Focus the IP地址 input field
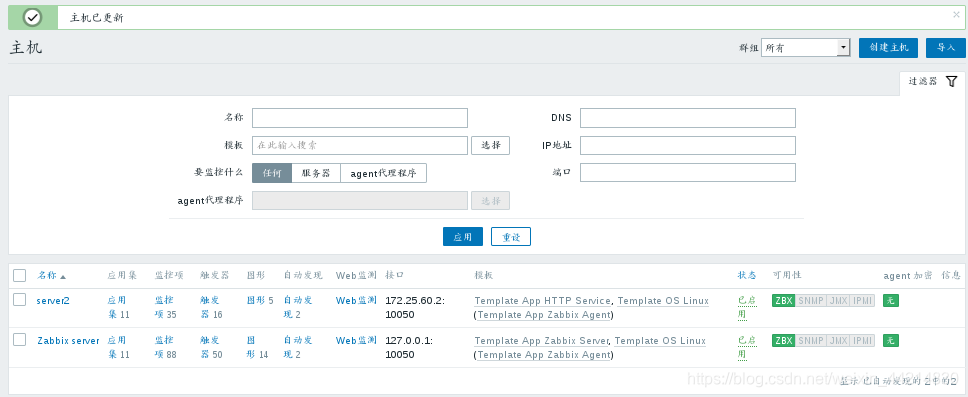This screenshot has width=968, height=397. [x=688, y=146]
